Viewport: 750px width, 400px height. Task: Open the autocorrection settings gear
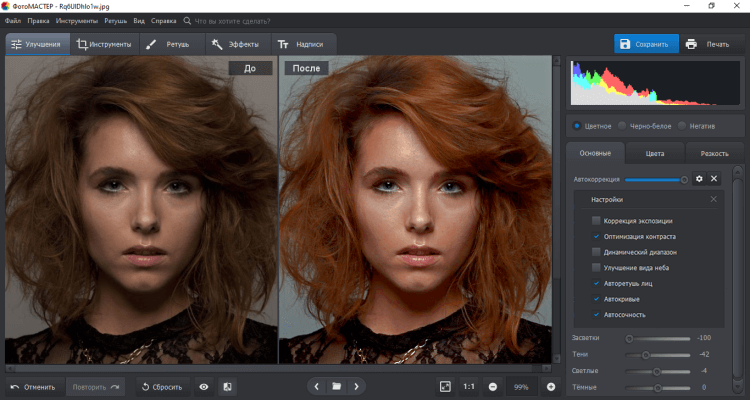[700, 179]
